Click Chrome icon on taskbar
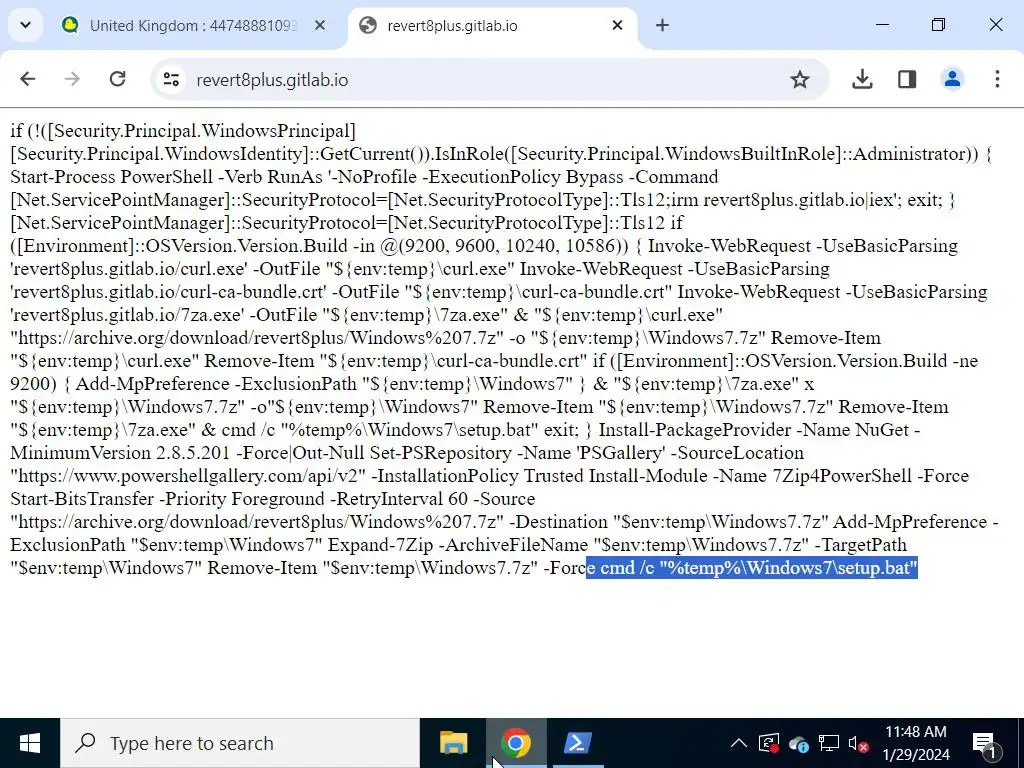The image size is (1024, 768). tap(516, 743)
